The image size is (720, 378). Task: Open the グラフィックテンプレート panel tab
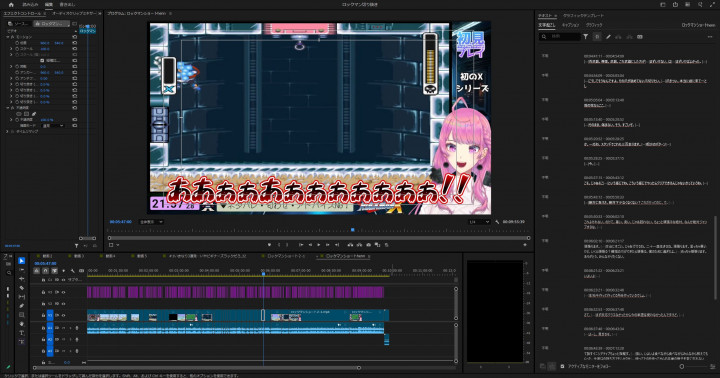point(584,16)
